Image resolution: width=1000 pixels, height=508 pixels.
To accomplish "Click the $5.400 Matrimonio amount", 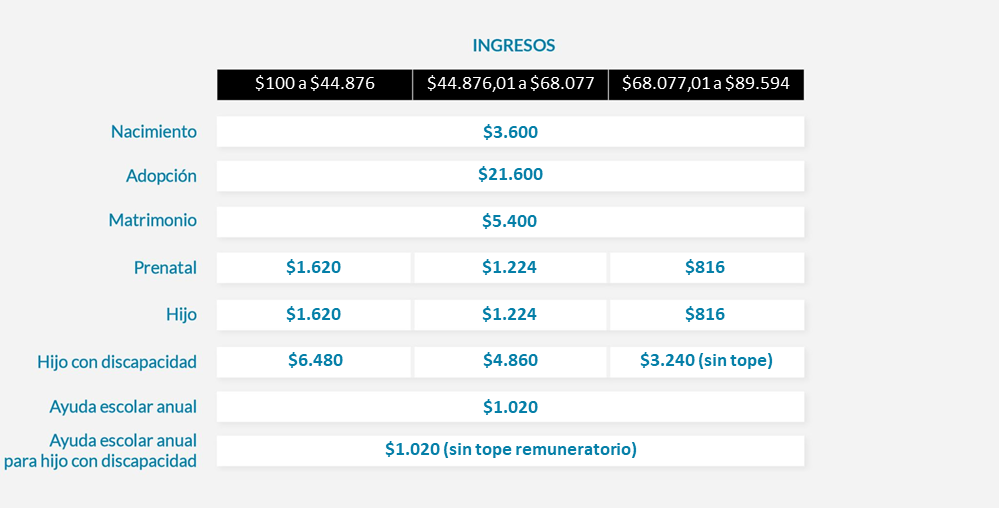I will tap(510, 221).
